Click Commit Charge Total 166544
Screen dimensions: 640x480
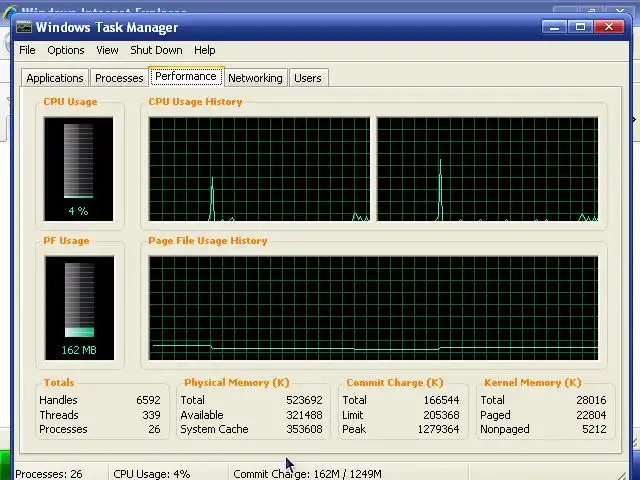[x=441, y=400]
